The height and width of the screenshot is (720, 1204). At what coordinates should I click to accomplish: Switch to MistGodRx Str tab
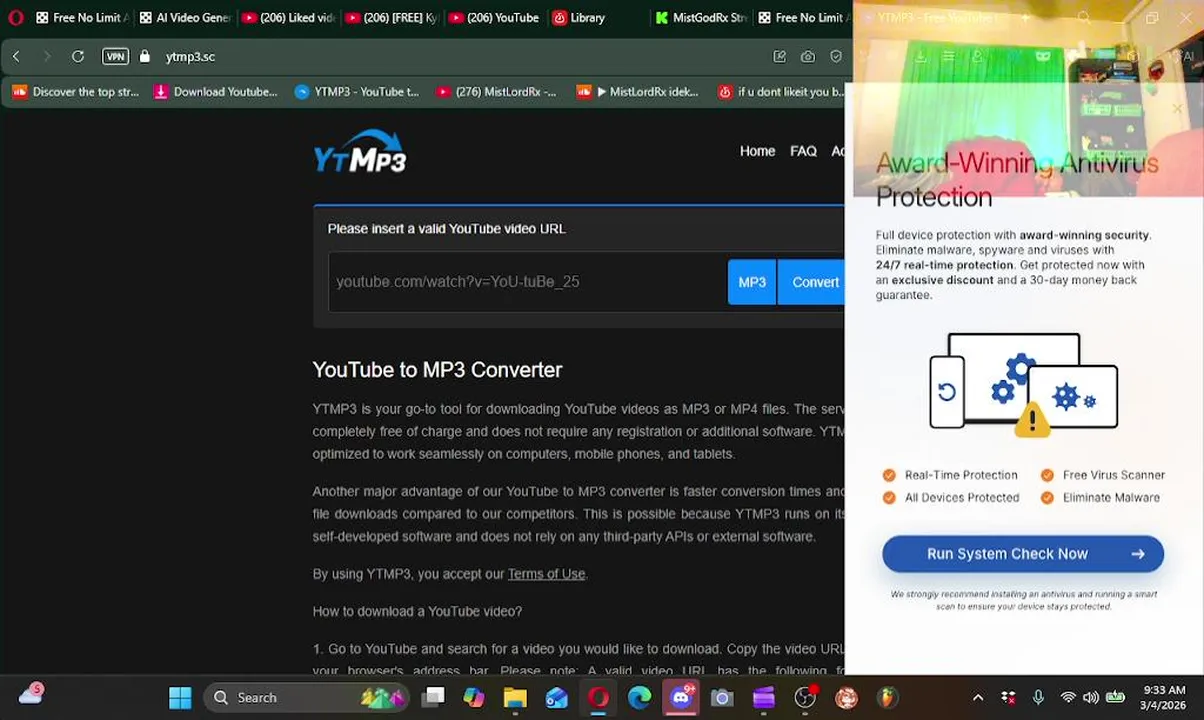click(x=702, y=17)
